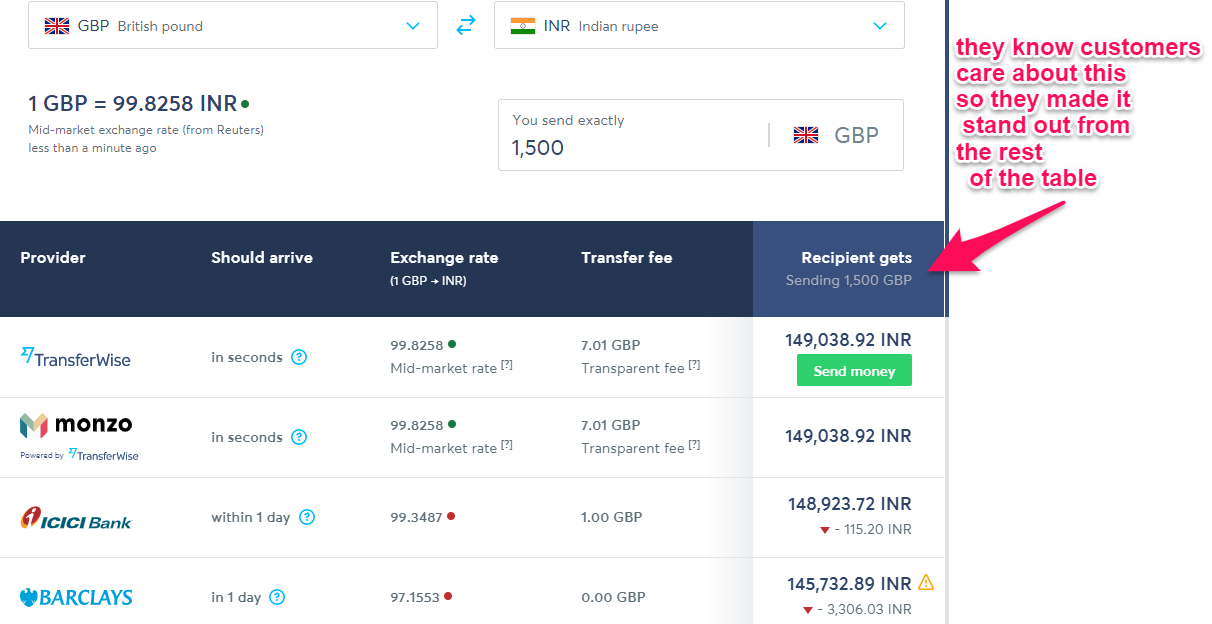Screen dimensions: 1212x624
Task: Open the help icon beside "within 1 day"
Action: [307, 517]
